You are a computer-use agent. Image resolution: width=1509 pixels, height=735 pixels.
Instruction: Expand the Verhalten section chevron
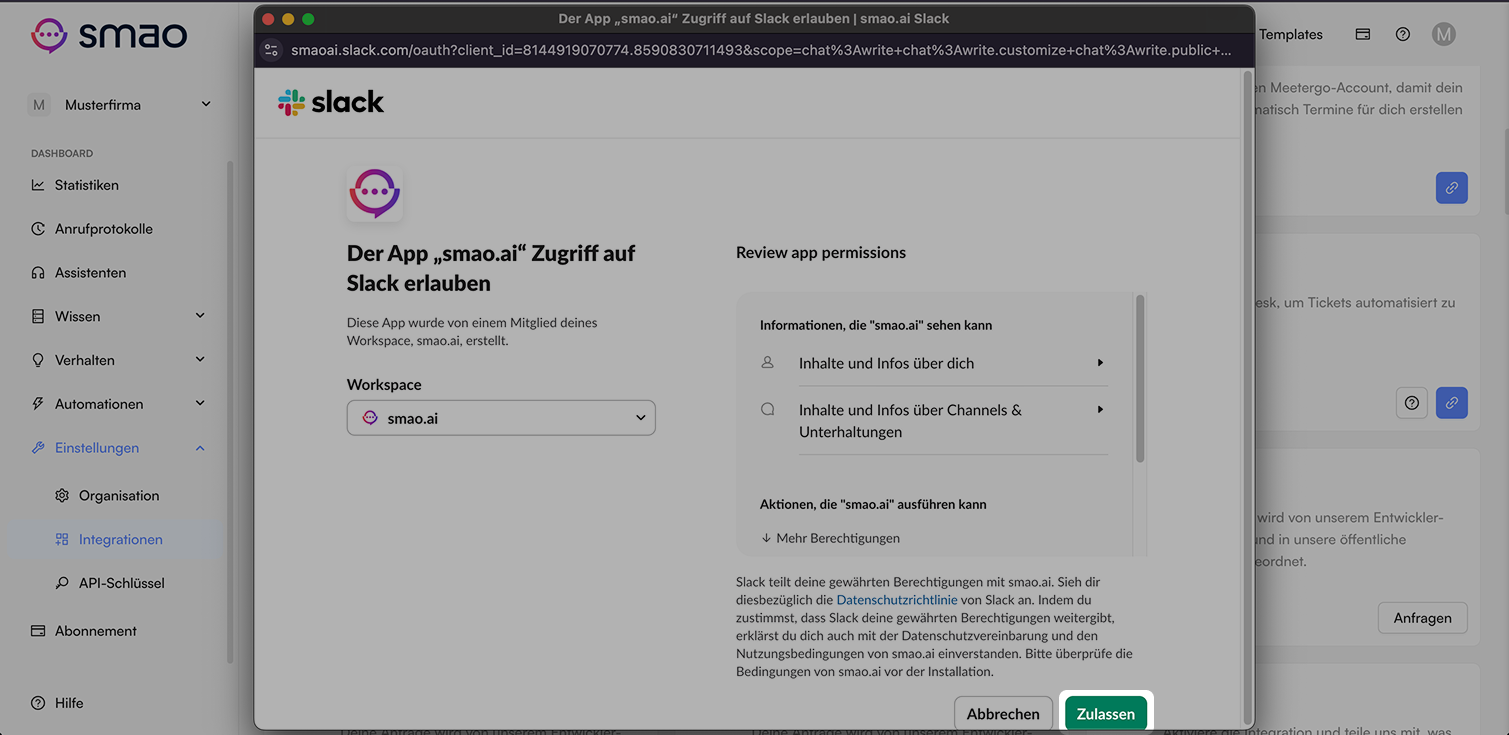click(x=200, y=360)
